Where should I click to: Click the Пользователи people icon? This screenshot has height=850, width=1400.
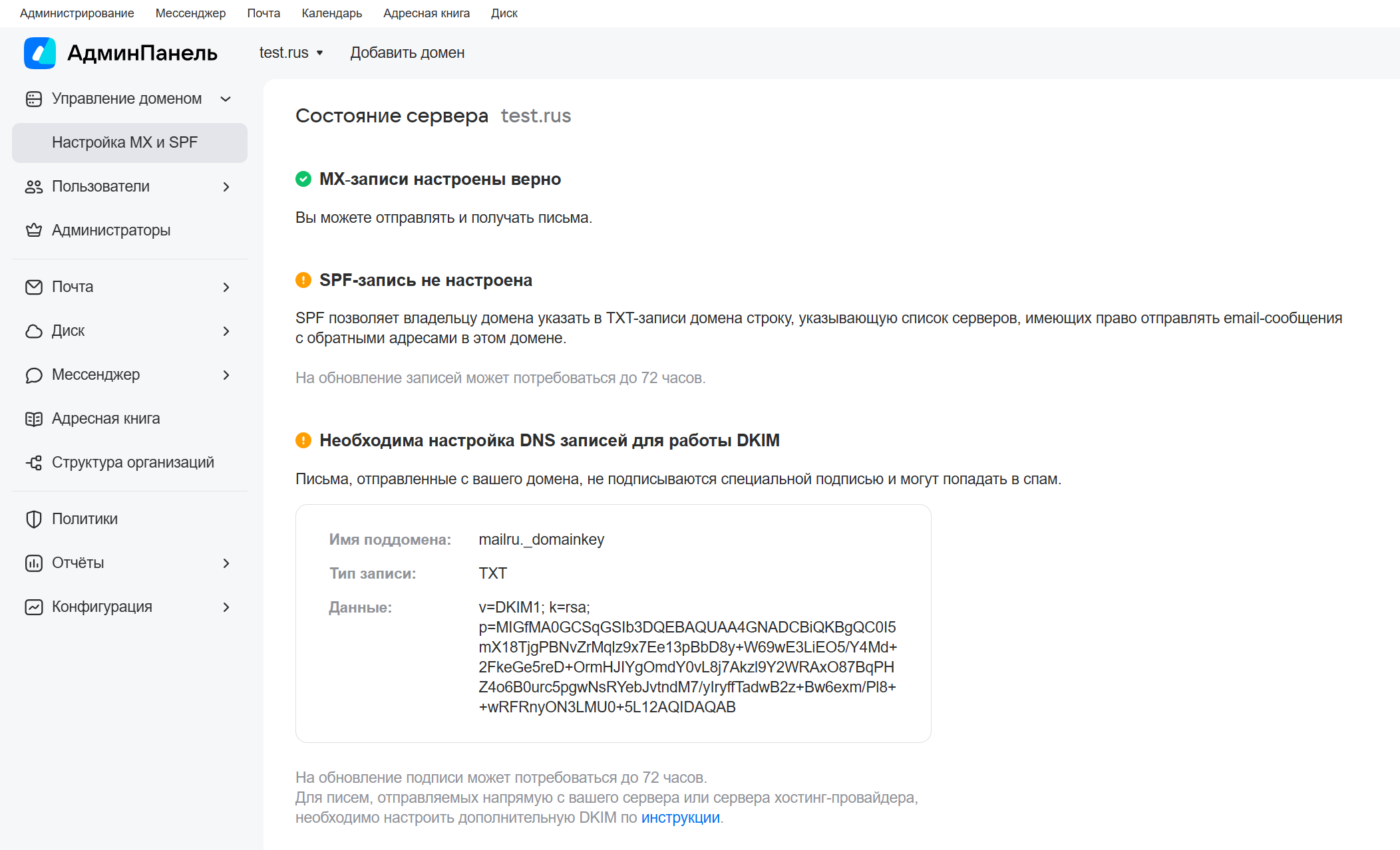(x=34, y=187)
